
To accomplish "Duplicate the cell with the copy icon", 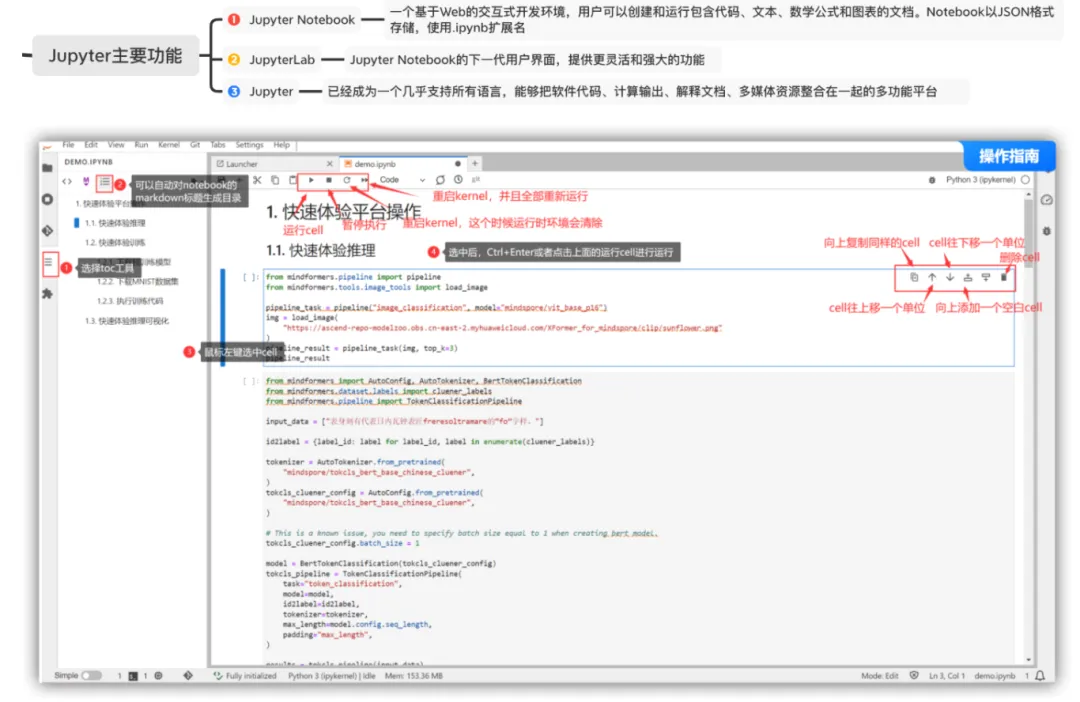I will pos(914,277).
